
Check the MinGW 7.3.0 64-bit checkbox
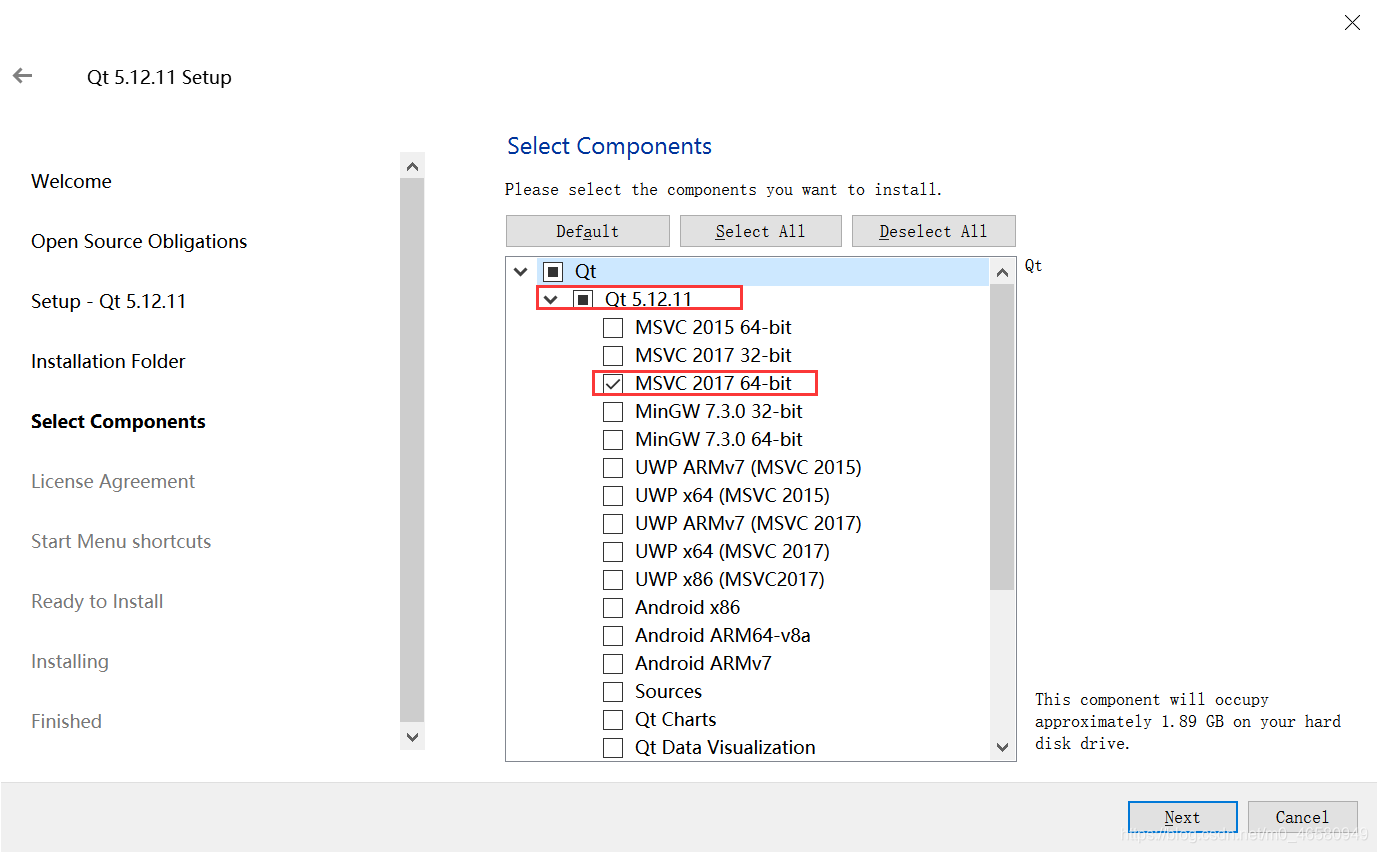pos(613,439)
